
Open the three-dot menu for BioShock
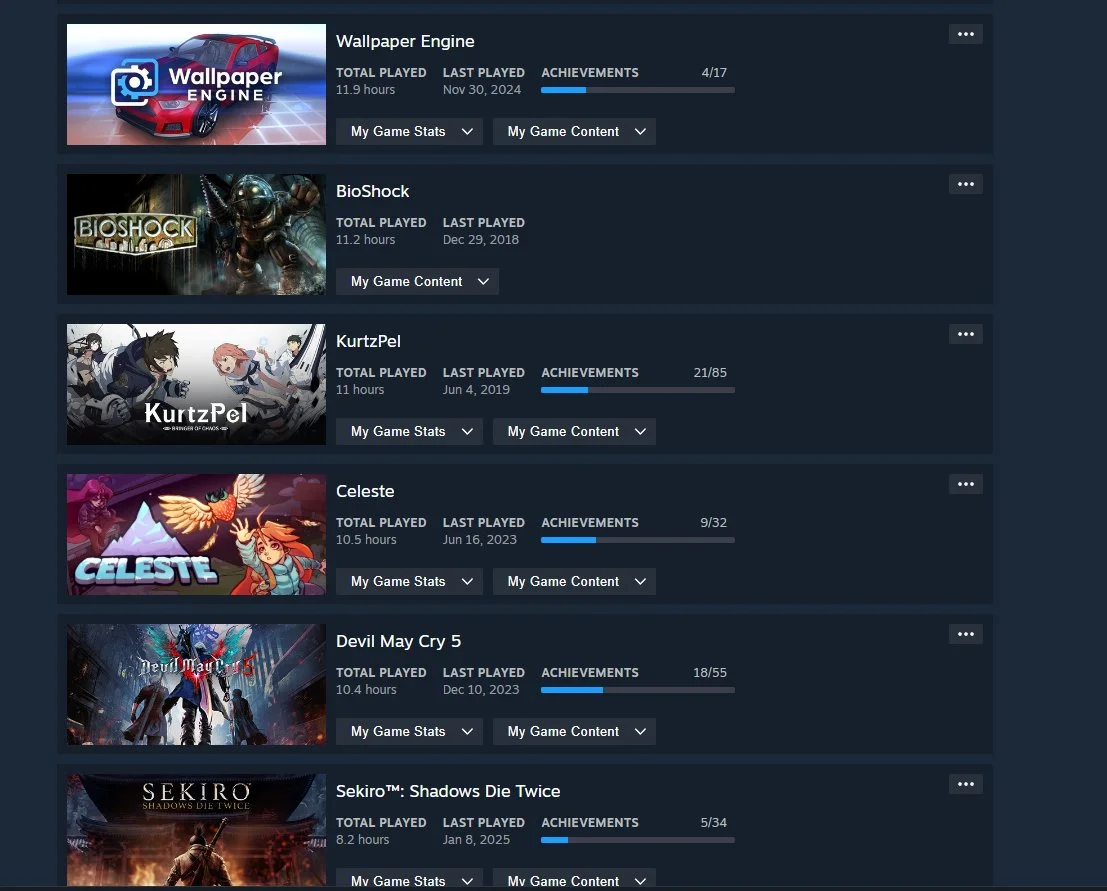965,184
